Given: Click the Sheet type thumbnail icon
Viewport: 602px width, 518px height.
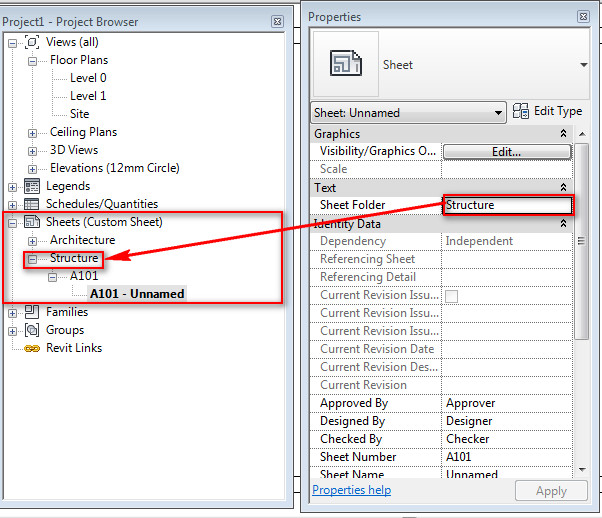Looking at the screenshot, I should (346, 63).
